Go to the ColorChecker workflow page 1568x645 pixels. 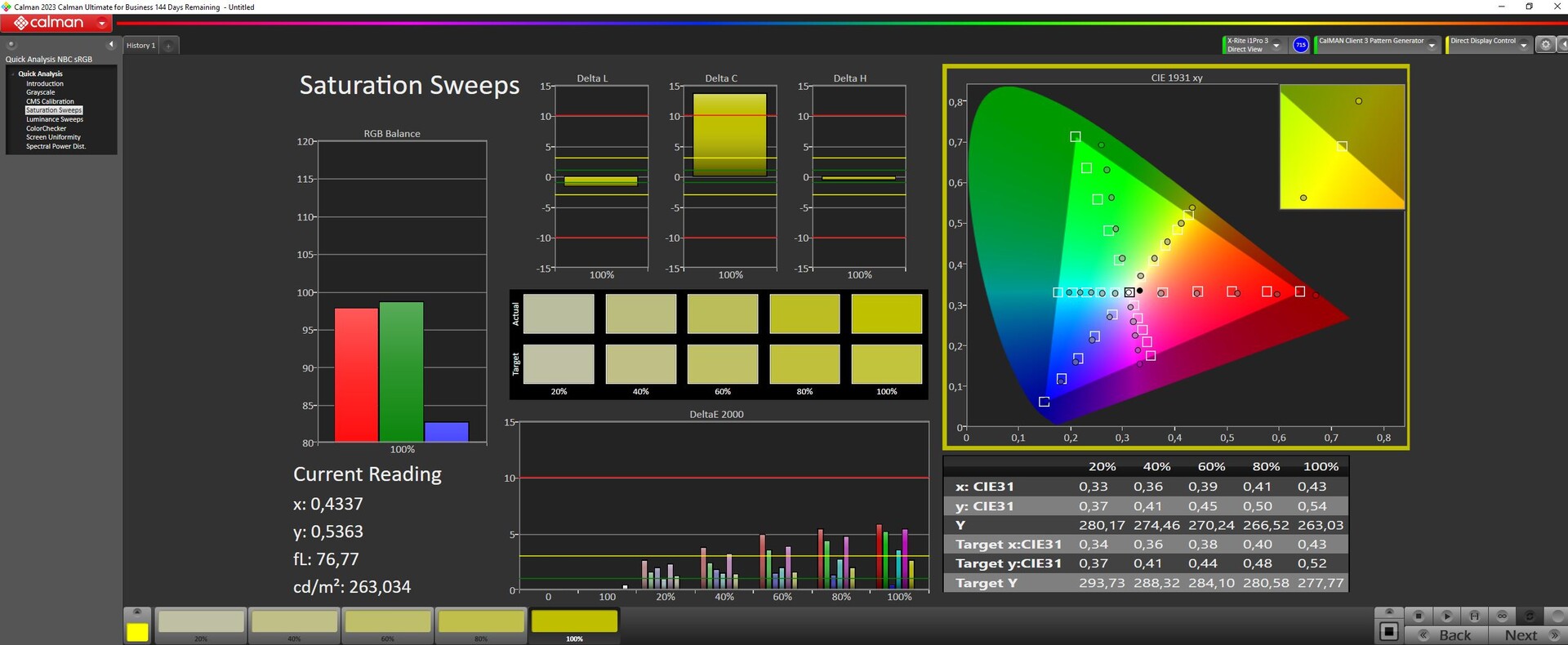point(46,128)
